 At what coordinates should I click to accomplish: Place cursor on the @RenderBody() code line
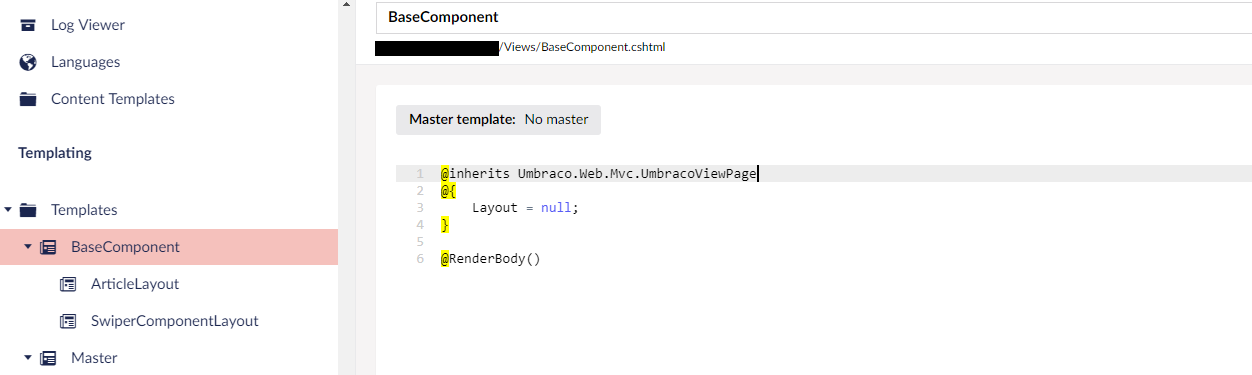tap(490, 258)
